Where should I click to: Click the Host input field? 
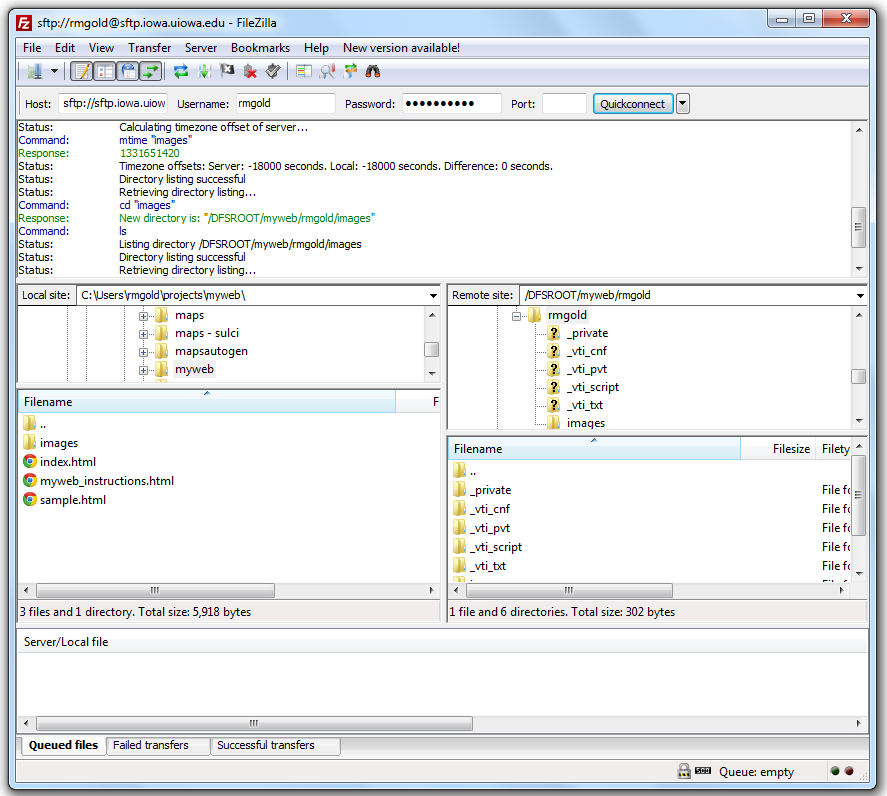pyautogui.click(x=113, y=104)
